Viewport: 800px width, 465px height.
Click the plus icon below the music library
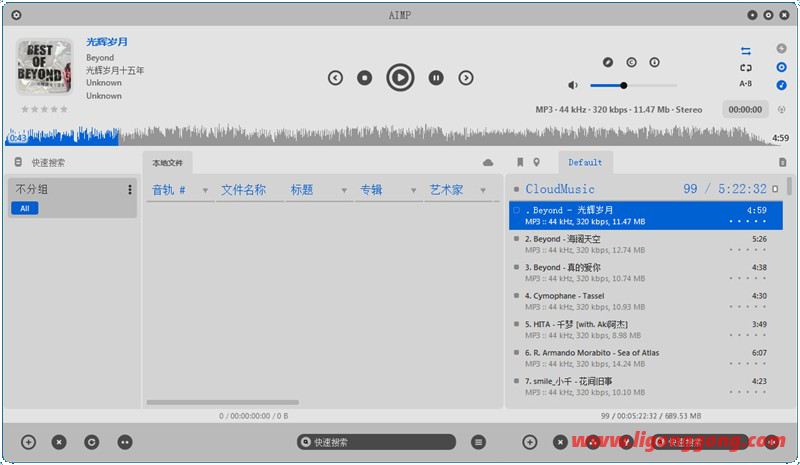pos(29,442)
